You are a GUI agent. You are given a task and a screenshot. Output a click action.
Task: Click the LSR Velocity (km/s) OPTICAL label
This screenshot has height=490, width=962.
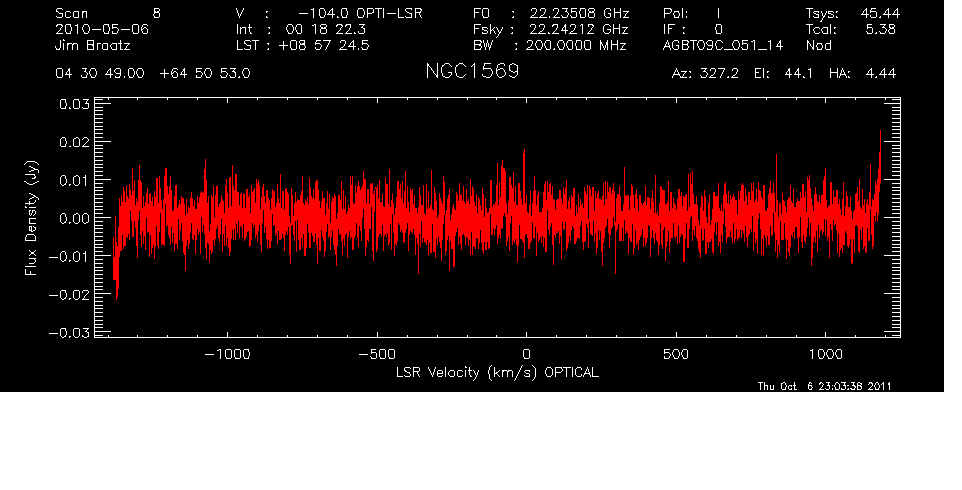coord(497,372)
